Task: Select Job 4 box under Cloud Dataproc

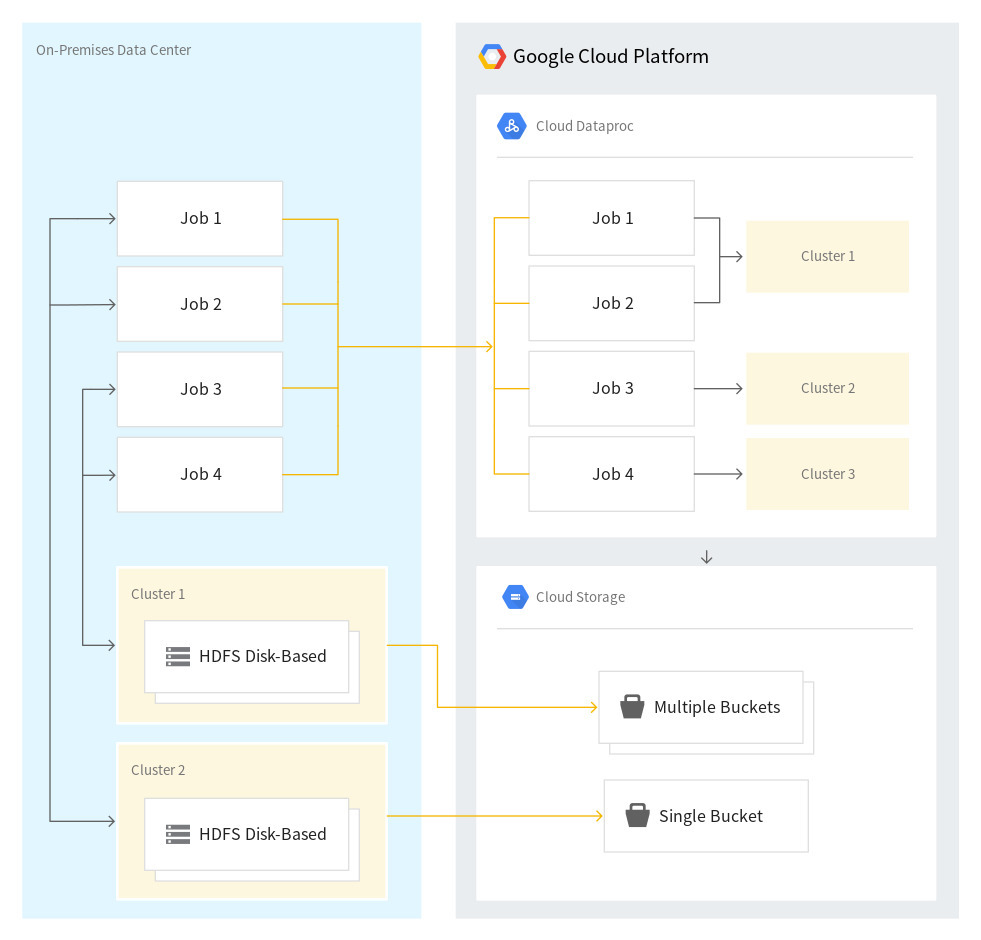Action: pyautogui.click(x=612, y=474)
